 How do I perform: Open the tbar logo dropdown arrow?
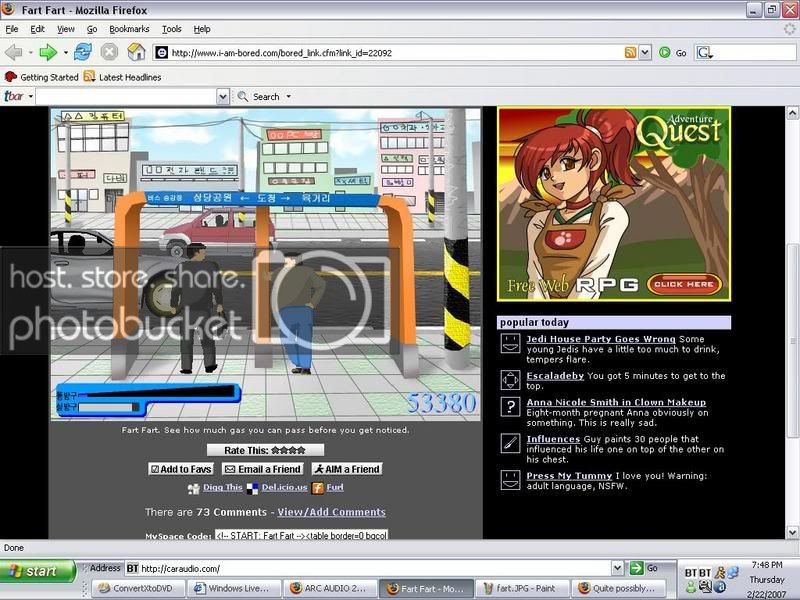click(x=31, y=96)
